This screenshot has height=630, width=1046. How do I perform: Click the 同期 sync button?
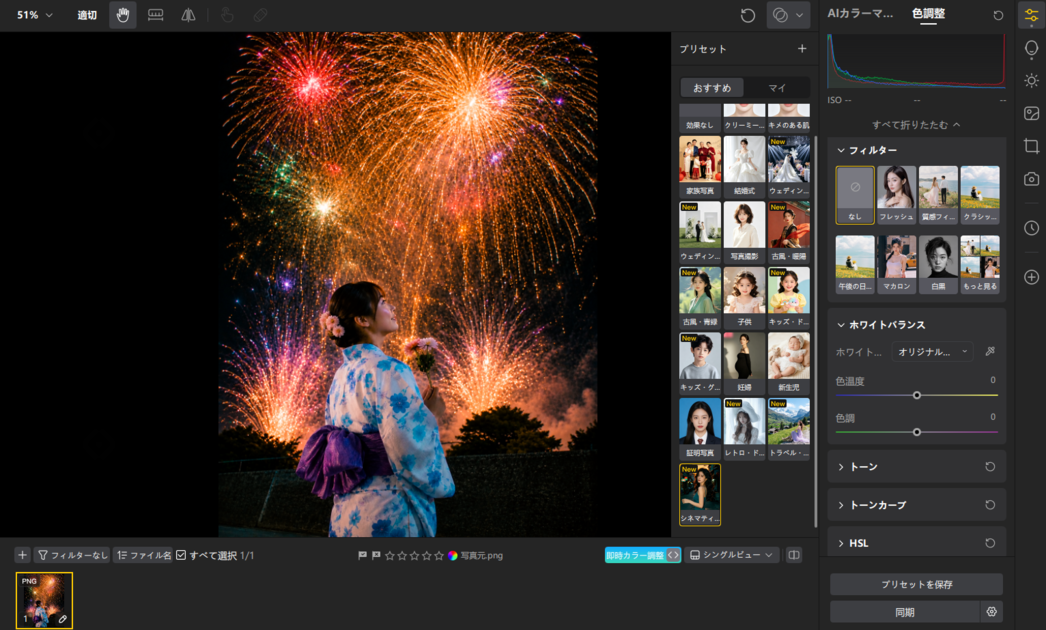click(x=905, y=611)
